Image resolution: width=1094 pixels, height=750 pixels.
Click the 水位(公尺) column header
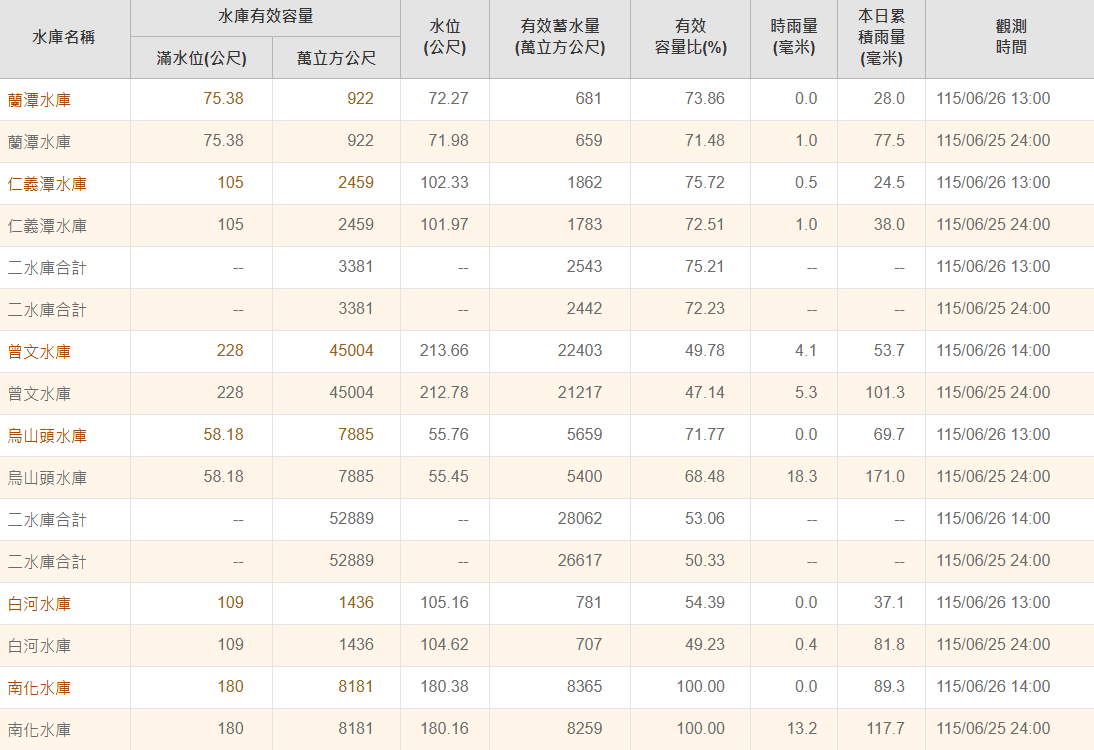445,37
